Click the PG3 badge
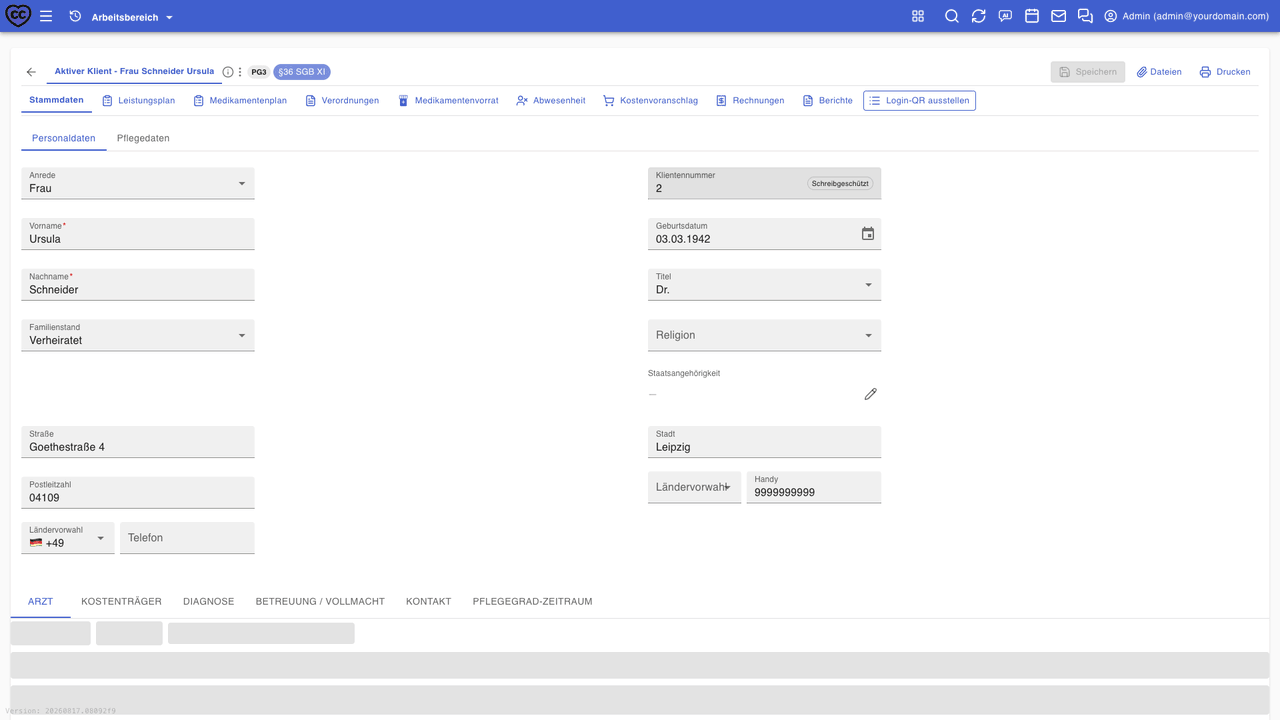1280x720 pixels. 259,72
